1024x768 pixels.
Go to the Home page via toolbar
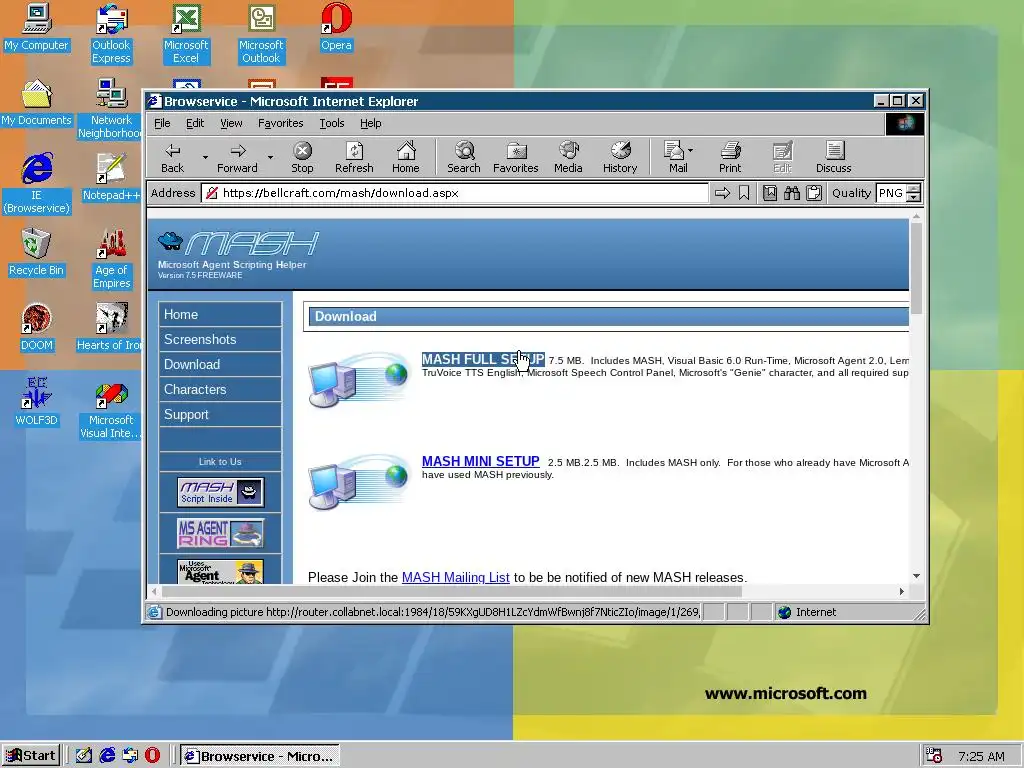pyautogui.click(x=406, y=157)
